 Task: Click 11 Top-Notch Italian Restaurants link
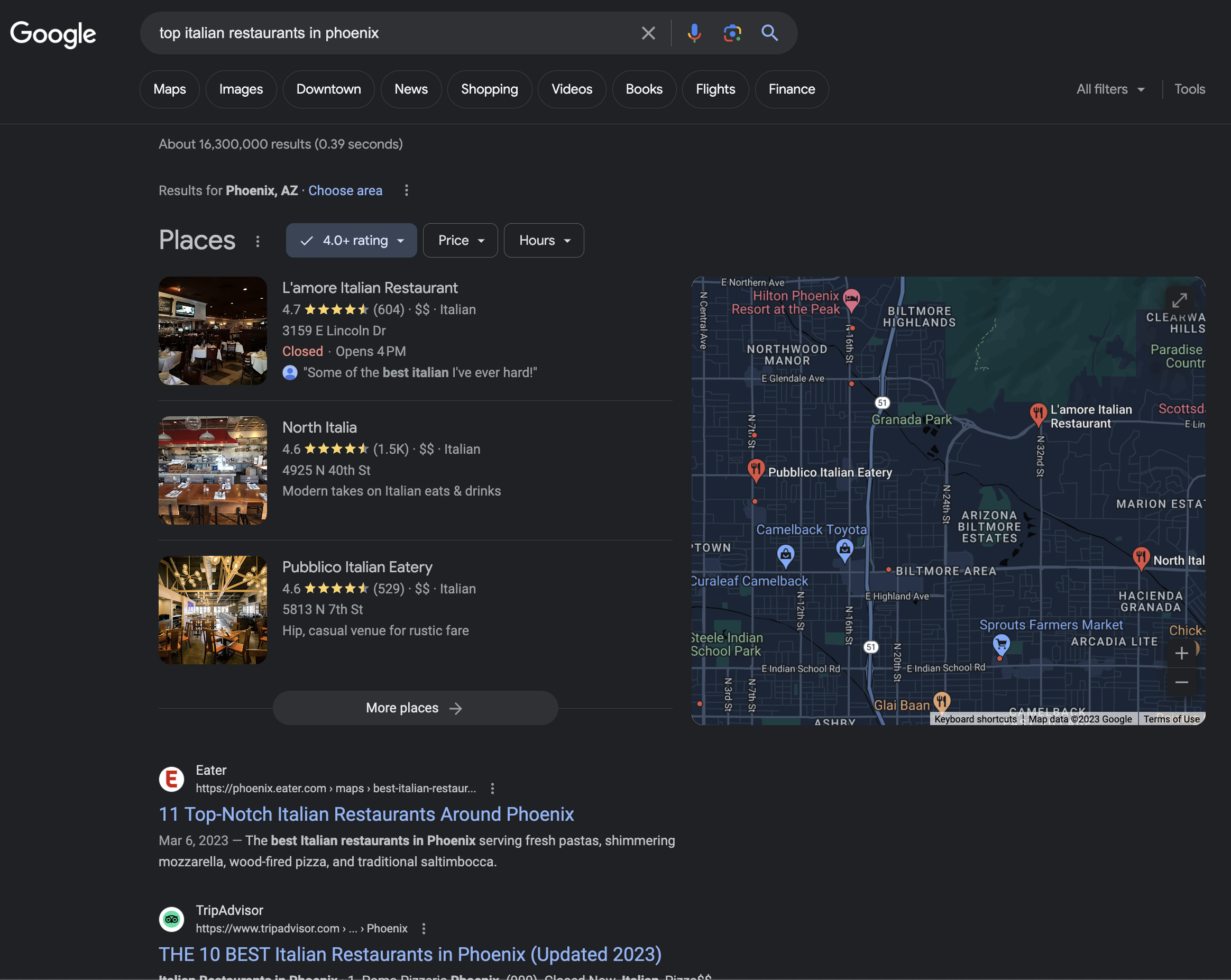(x=367, y=812)
